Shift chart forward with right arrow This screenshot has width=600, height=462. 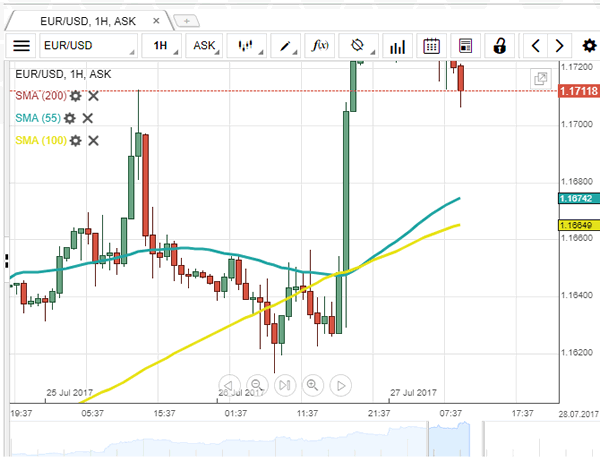click(559, 46)
